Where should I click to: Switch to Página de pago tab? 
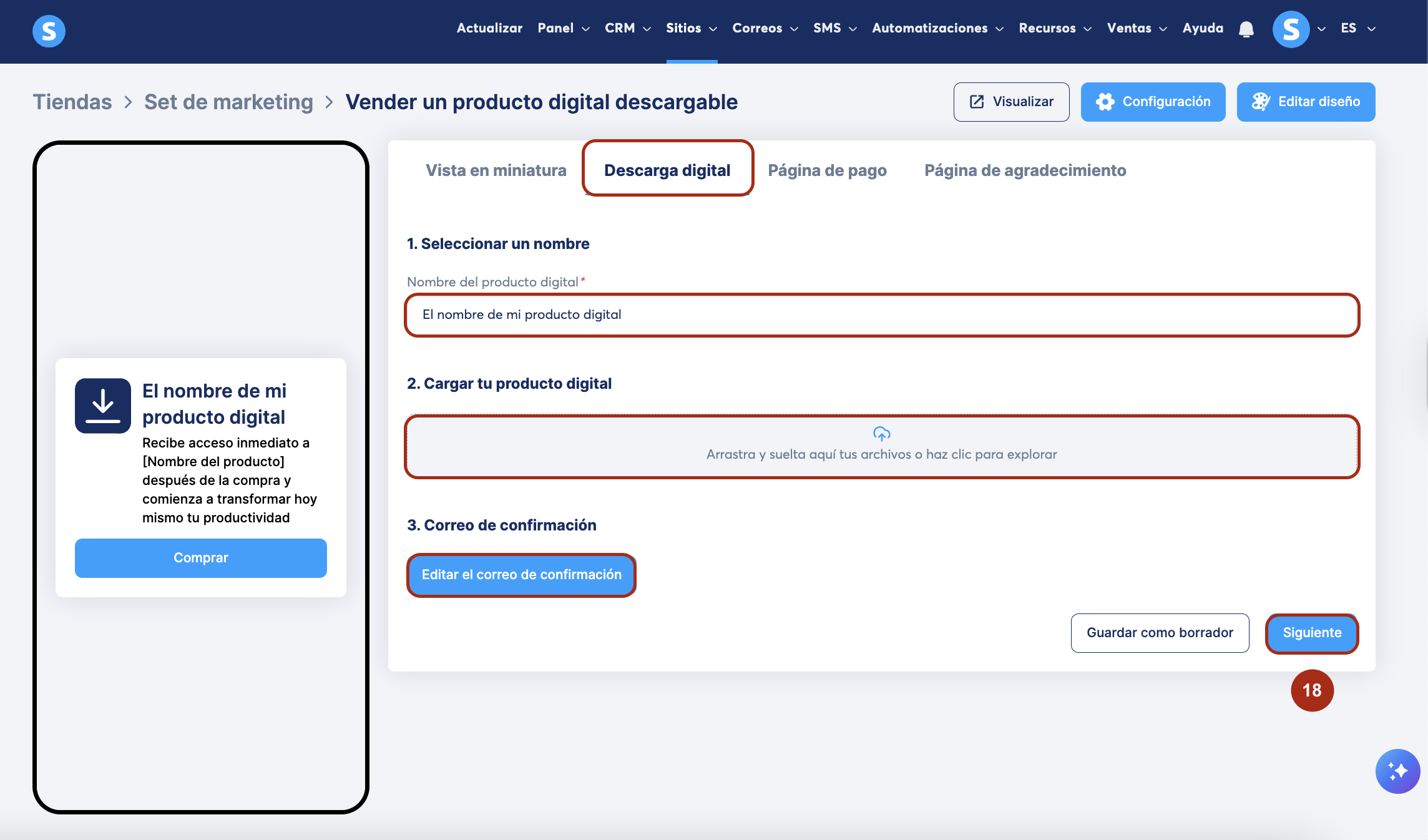(x=827, y=170)
